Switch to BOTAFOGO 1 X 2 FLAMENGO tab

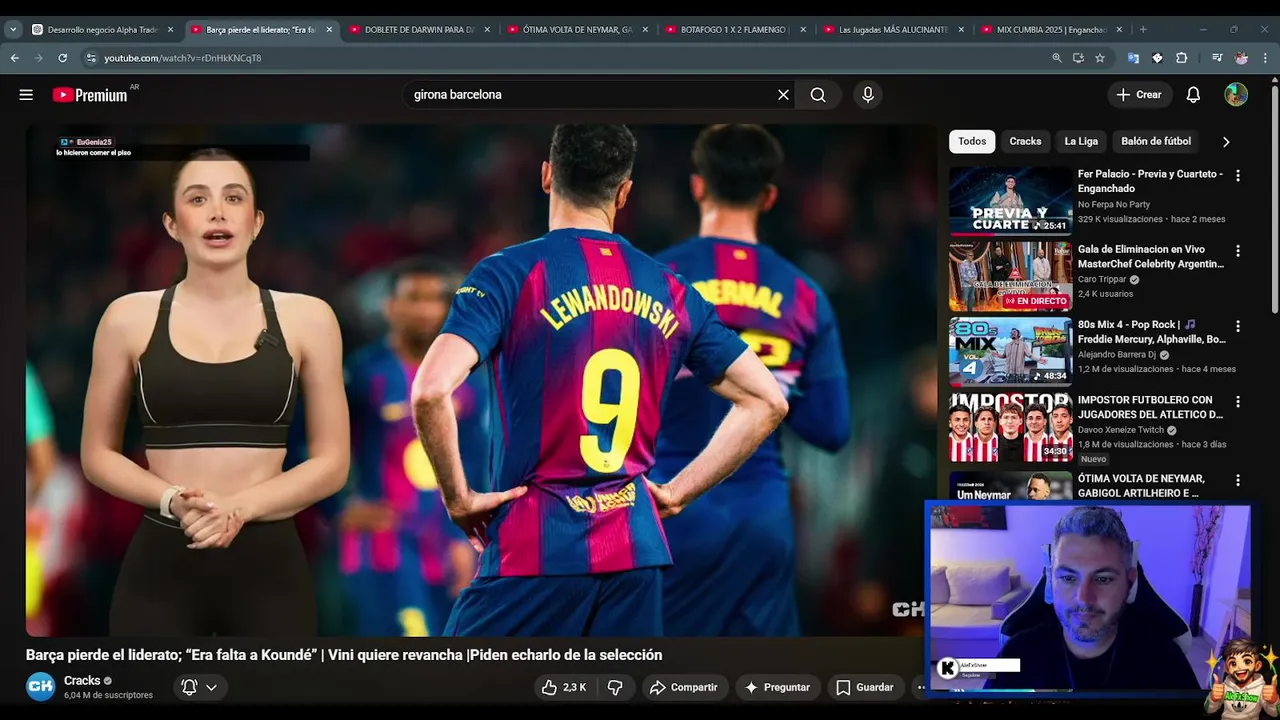[736, 30]
